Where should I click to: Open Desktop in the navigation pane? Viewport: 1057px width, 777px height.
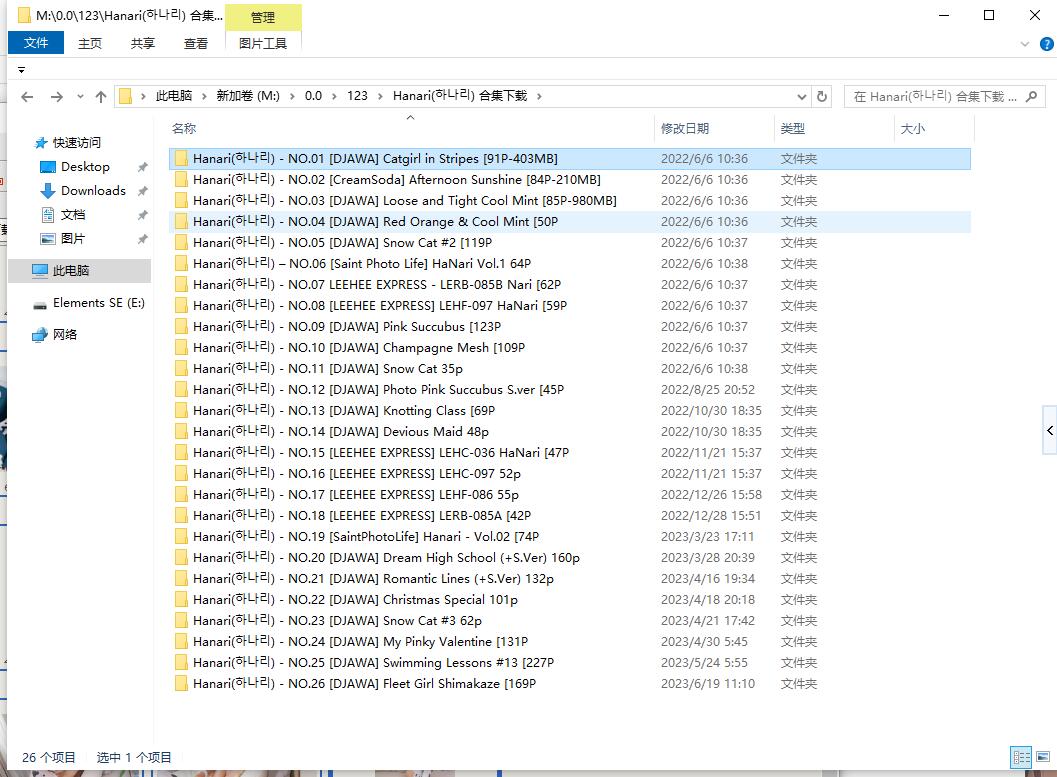85,166
